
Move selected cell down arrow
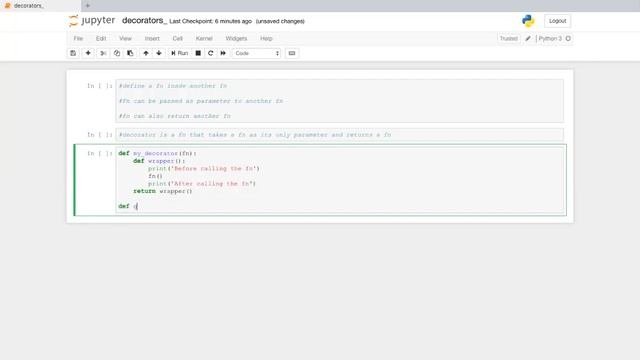pos(159,53)
